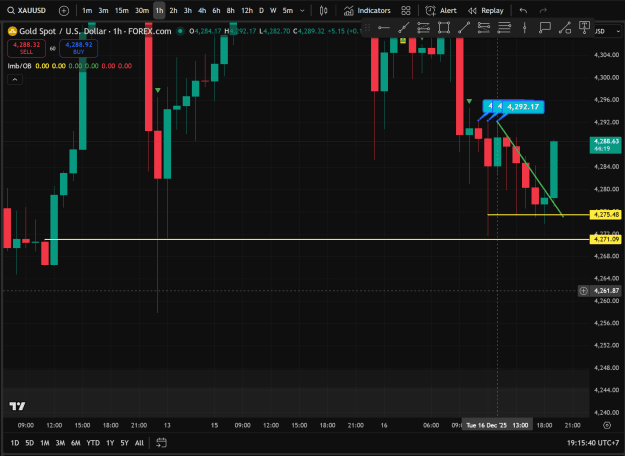Click the green market status dot
This screenshot has height=456, width=625.
click(x=180, y=31)
